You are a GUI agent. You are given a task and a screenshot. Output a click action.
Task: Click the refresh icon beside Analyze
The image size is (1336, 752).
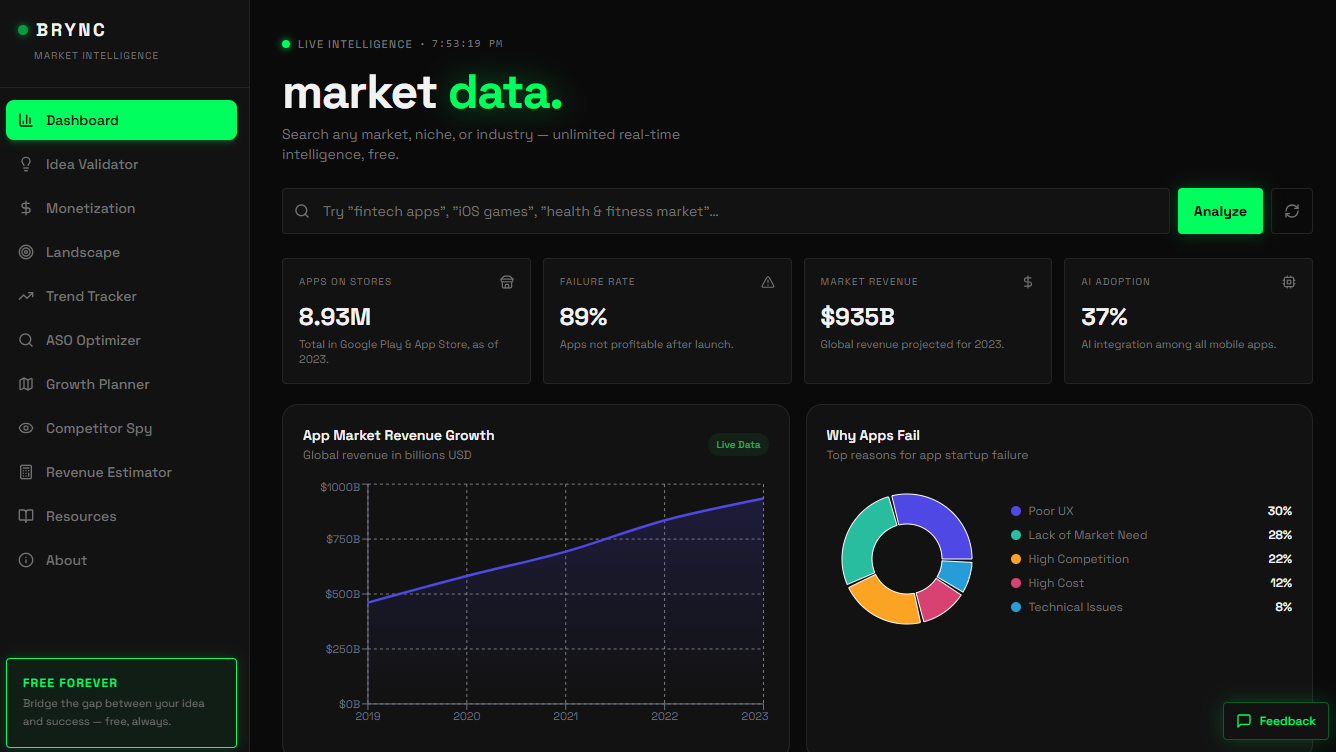(1291, 211)
